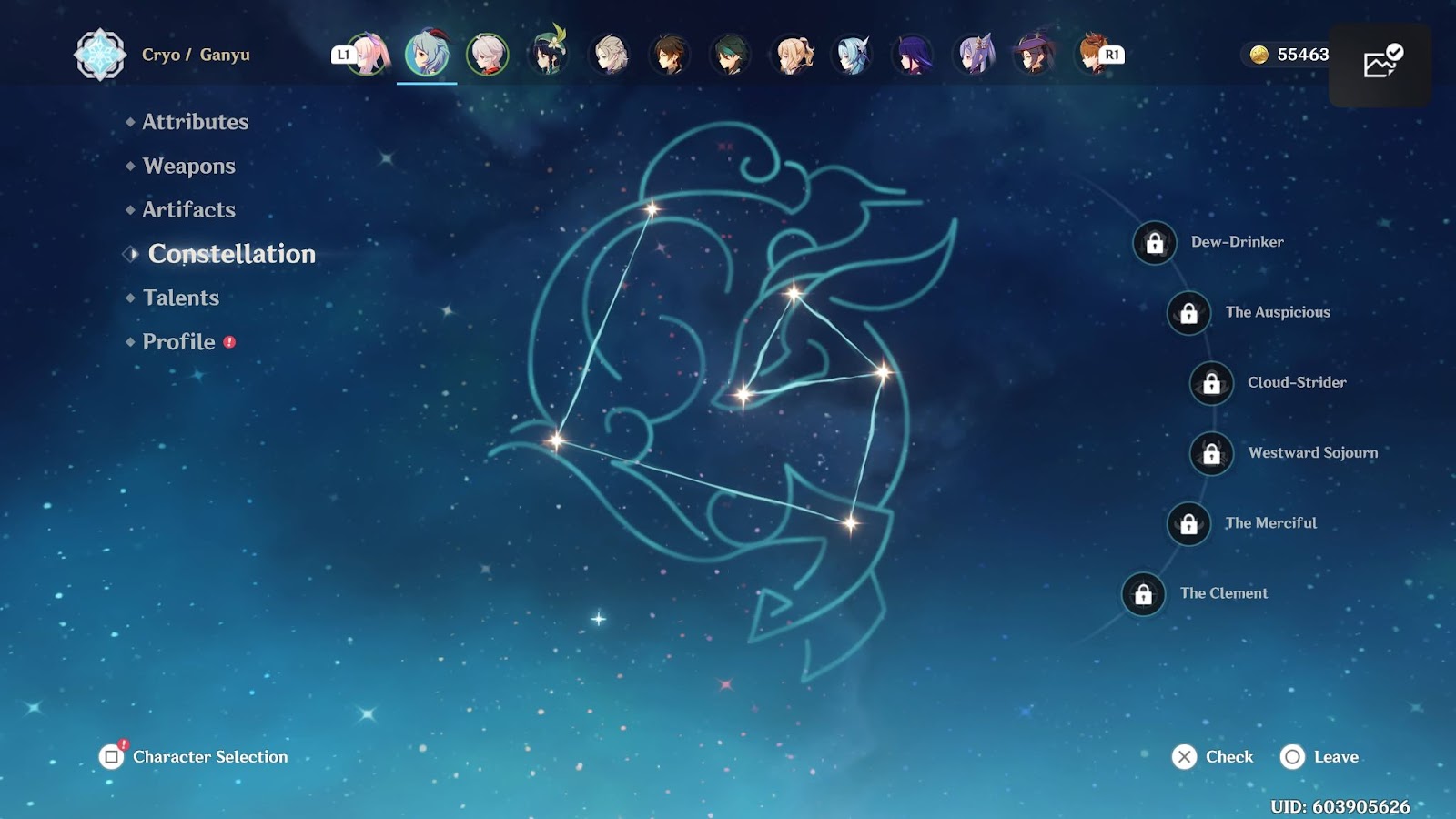Open the locked The Auspicious constellation node
This screenshot has height=819, width=1456.
click(1189, 313)
